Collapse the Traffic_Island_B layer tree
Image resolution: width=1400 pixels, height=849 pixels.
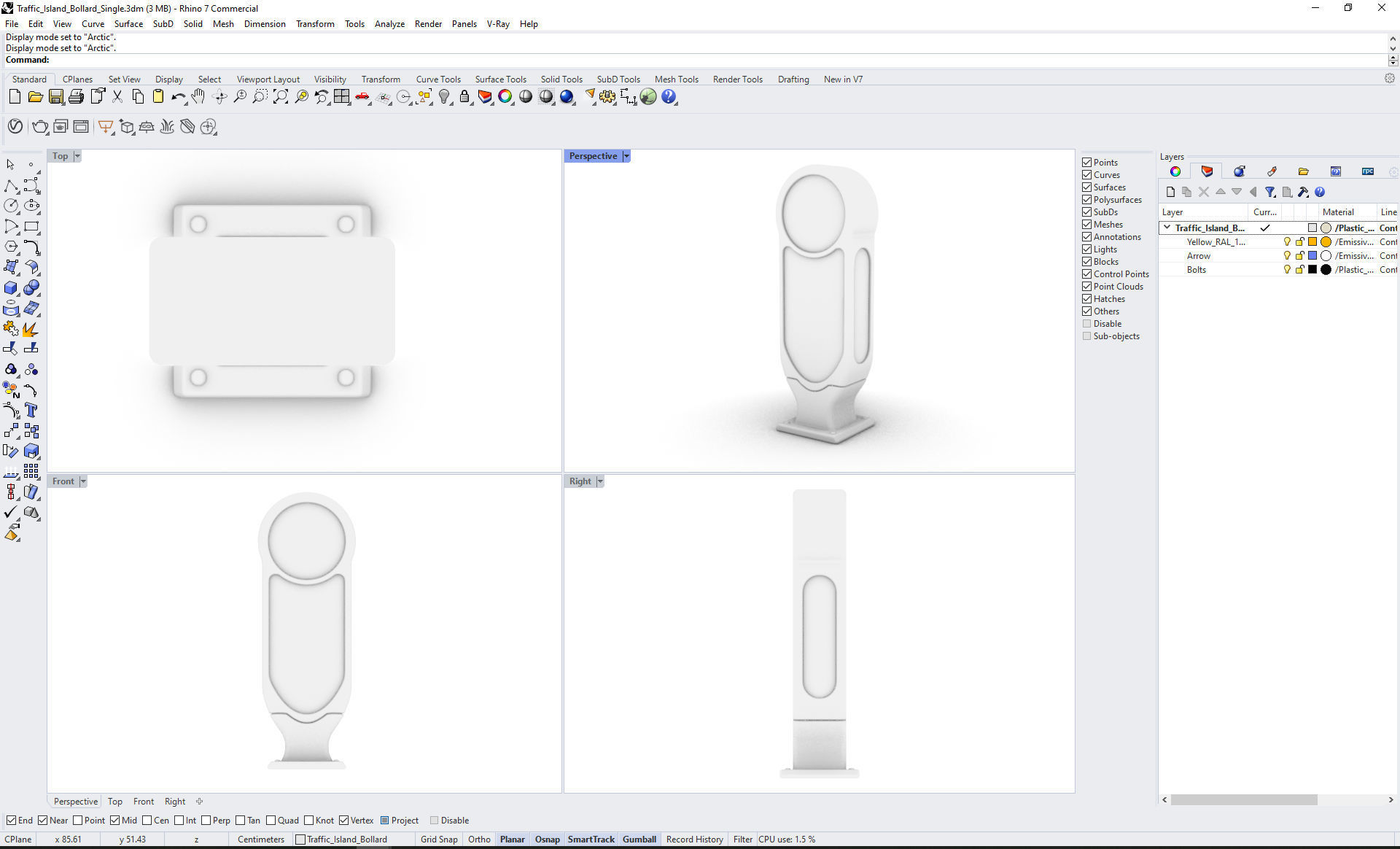1167,228
